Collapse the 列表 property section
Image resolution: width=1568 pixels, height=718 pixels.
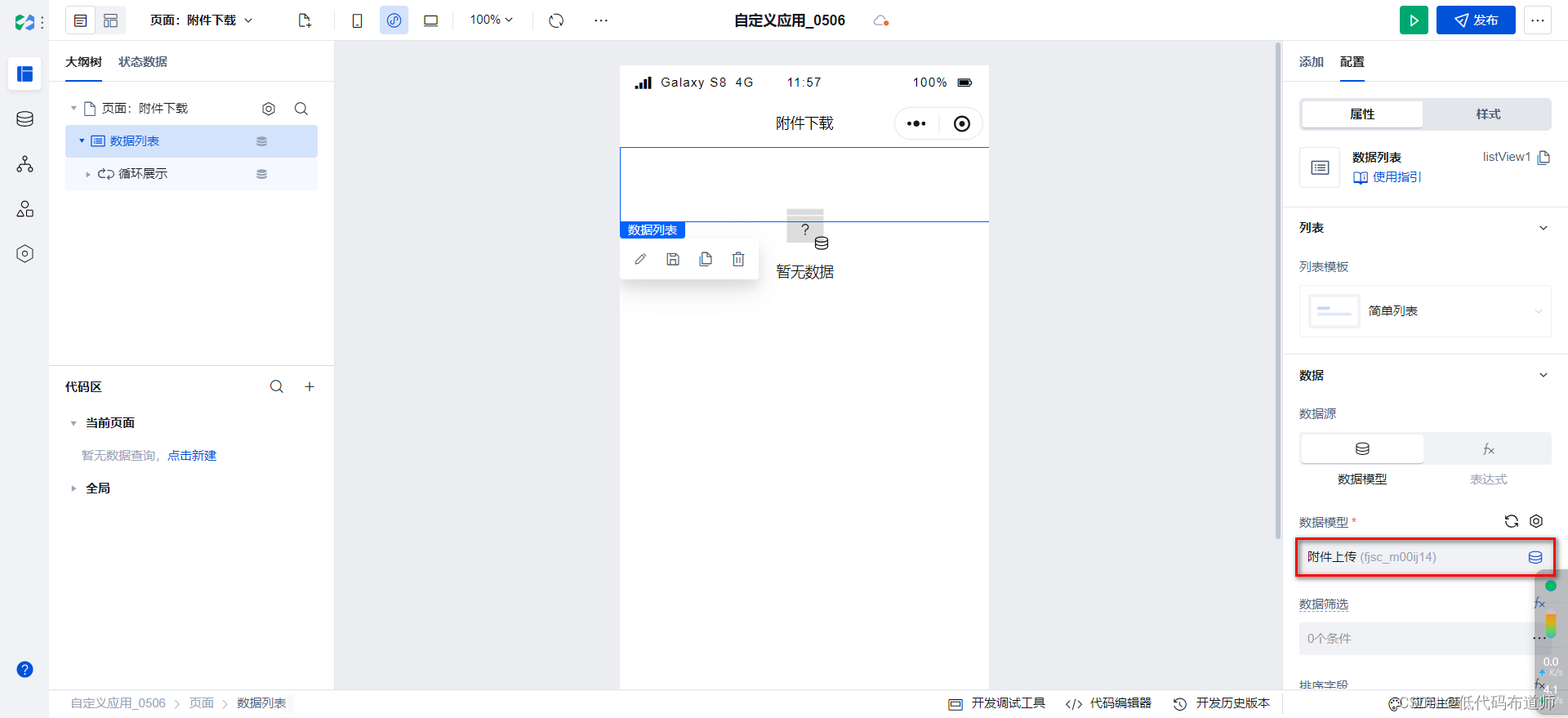(x=1543, y=228)
